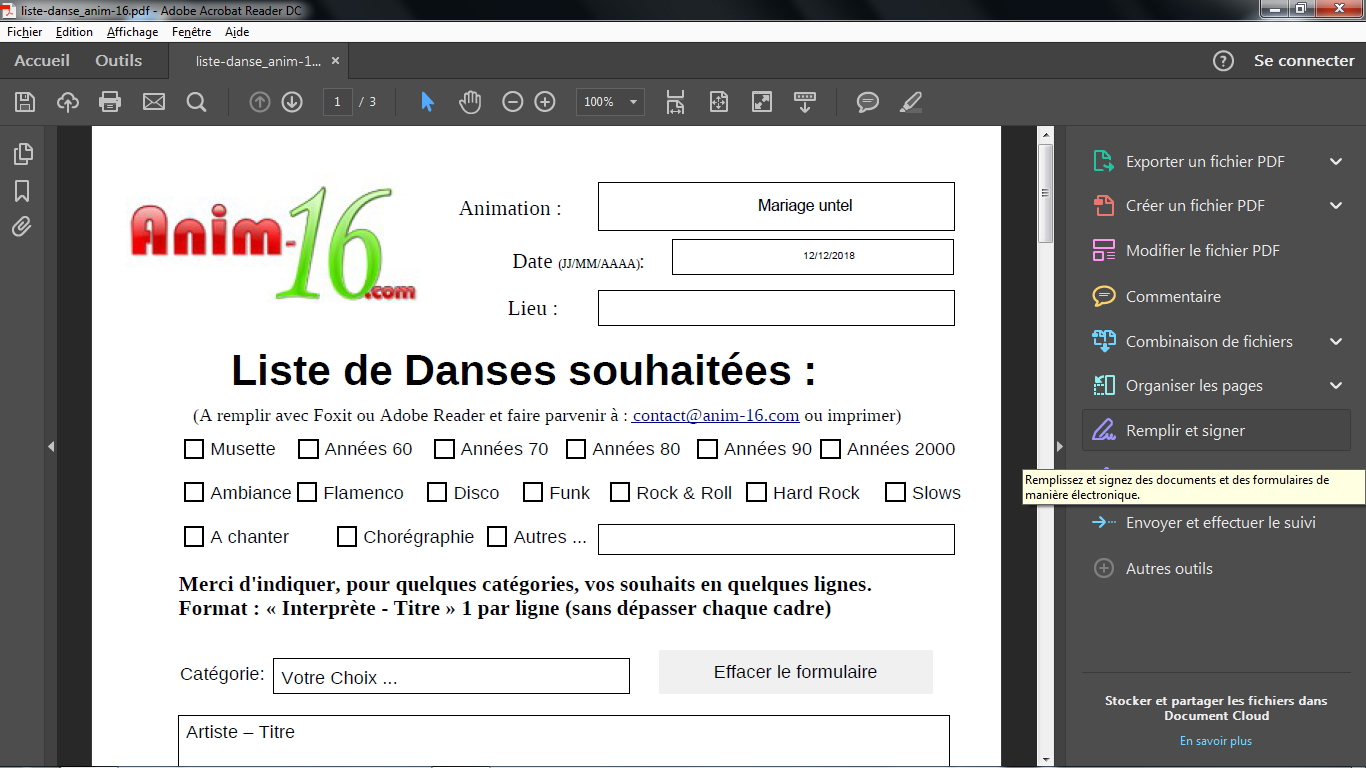Open Autres outils
This screenshot has width=1366, height=768.
[x=1168, y=569]
